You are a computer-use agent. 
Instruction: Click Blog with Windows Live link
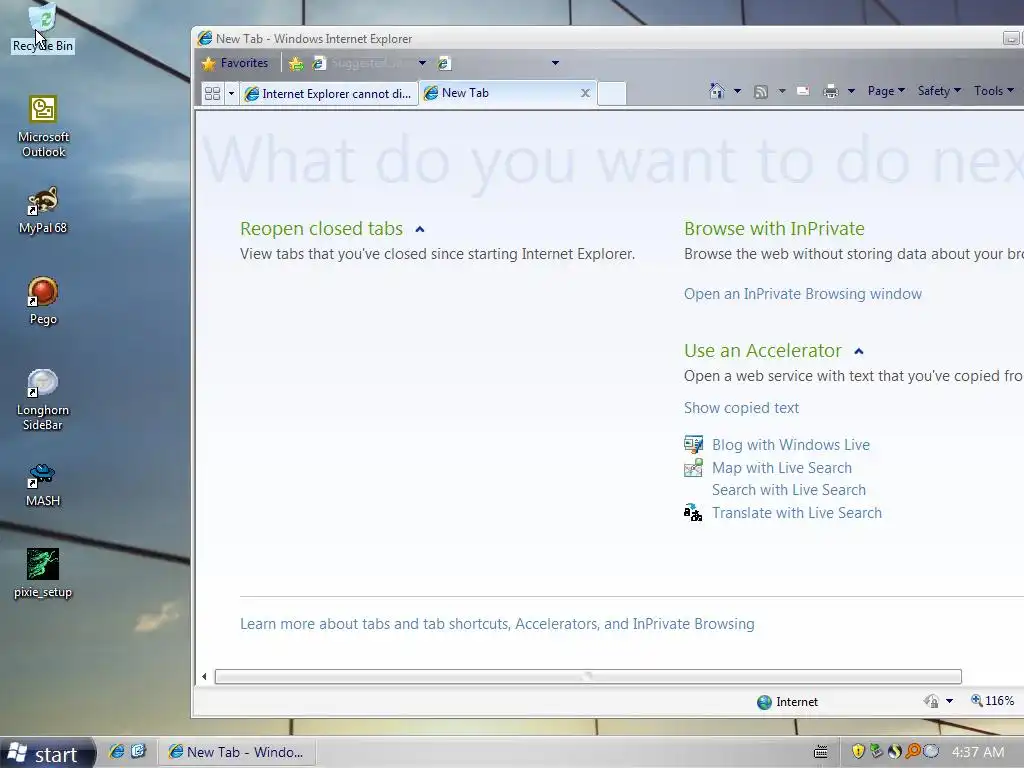click(x=791, y=445)
